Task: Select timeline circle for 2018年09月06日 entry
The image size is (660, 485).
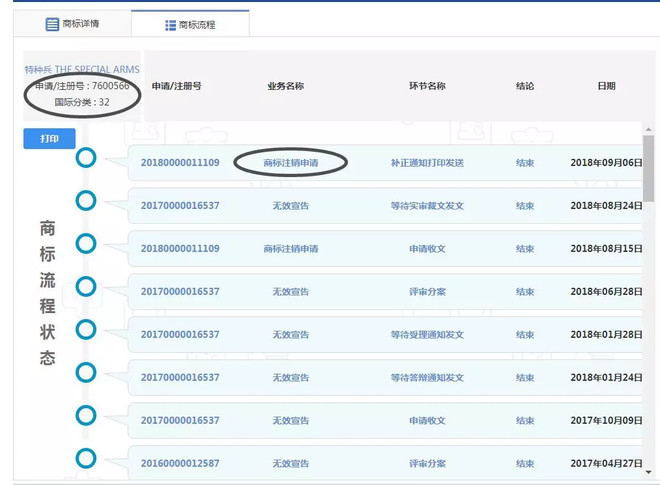Action: [x=86, y=158]
